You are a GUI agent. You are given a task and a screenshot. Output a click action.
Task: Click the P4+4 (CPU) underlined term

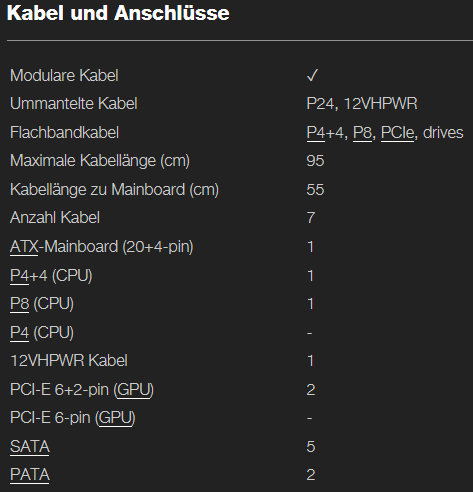[19, 276]
